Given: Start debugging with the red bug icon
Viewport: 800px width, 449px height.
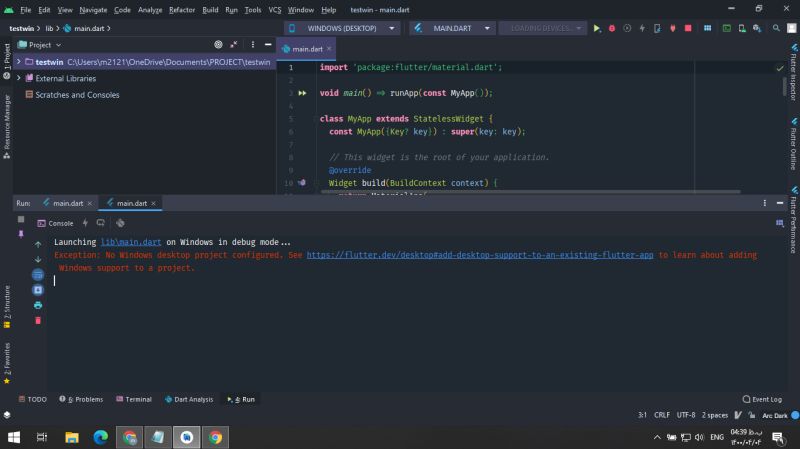Looking at the screenshot, I should pyautogui.click(x=612, y=29).
